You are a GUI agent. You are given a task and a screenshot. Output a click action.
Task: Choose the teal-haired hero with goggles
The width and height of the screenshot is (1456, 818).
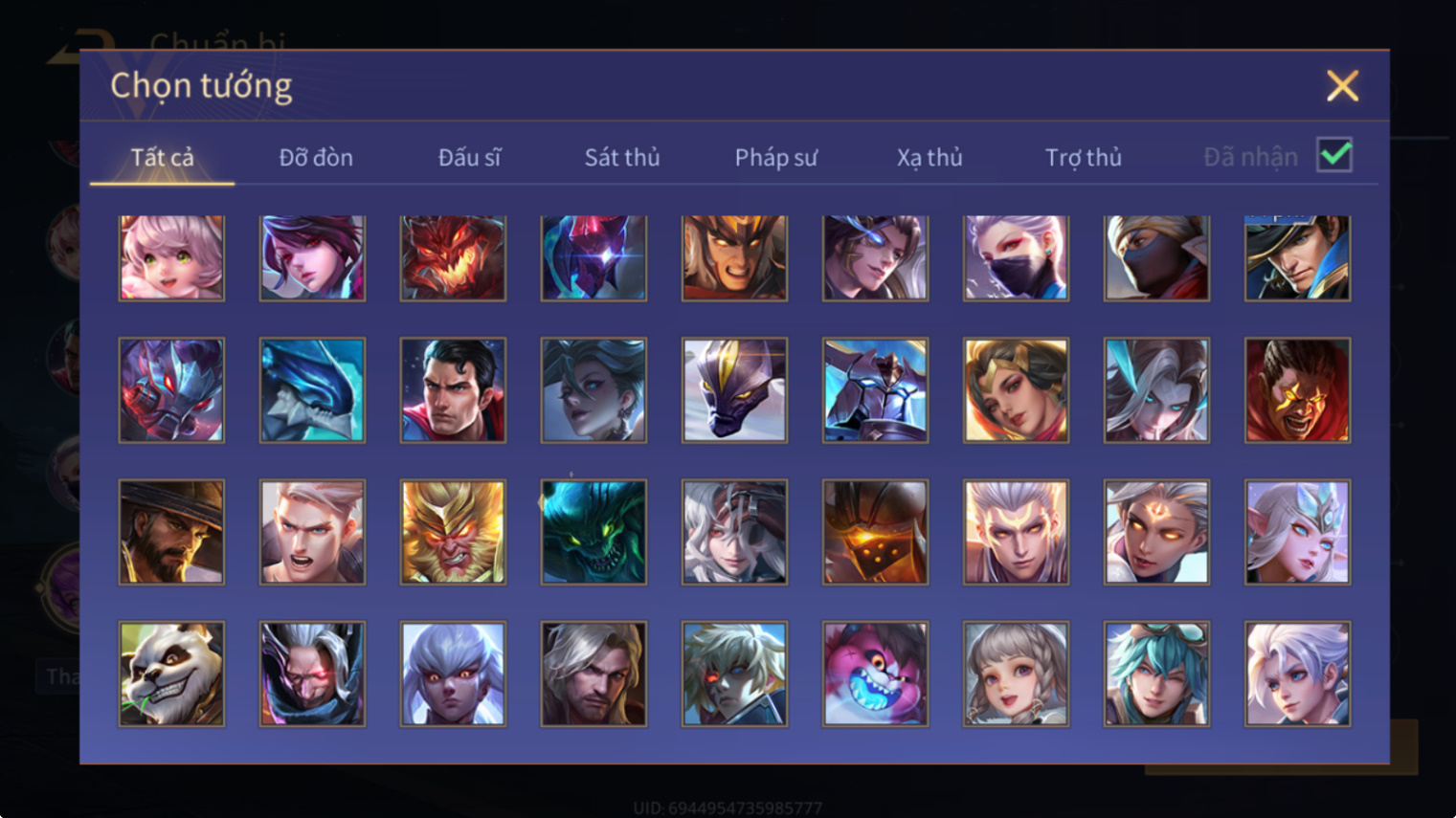coord(1156,674)
